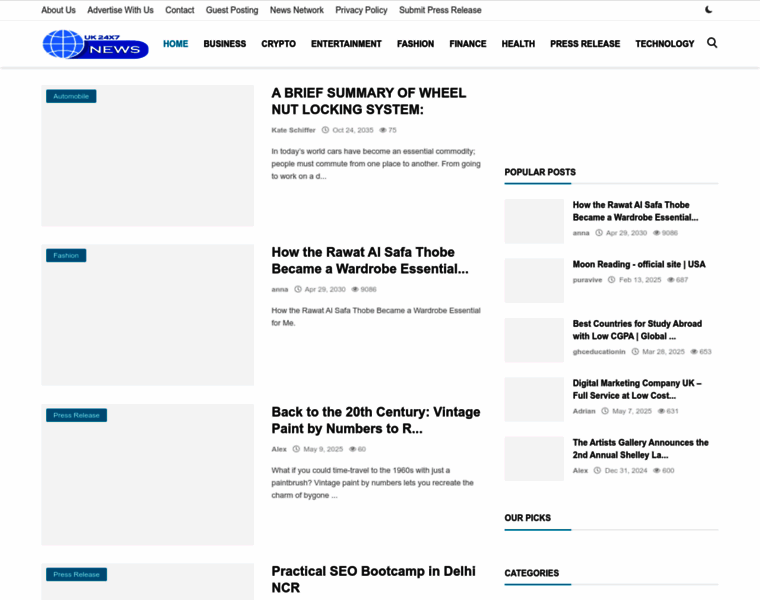Image resolution: width=760 pixels, height=600 pixels.
Task: Click author Alex under Vintage Paint article
Action: click(279, 449)
